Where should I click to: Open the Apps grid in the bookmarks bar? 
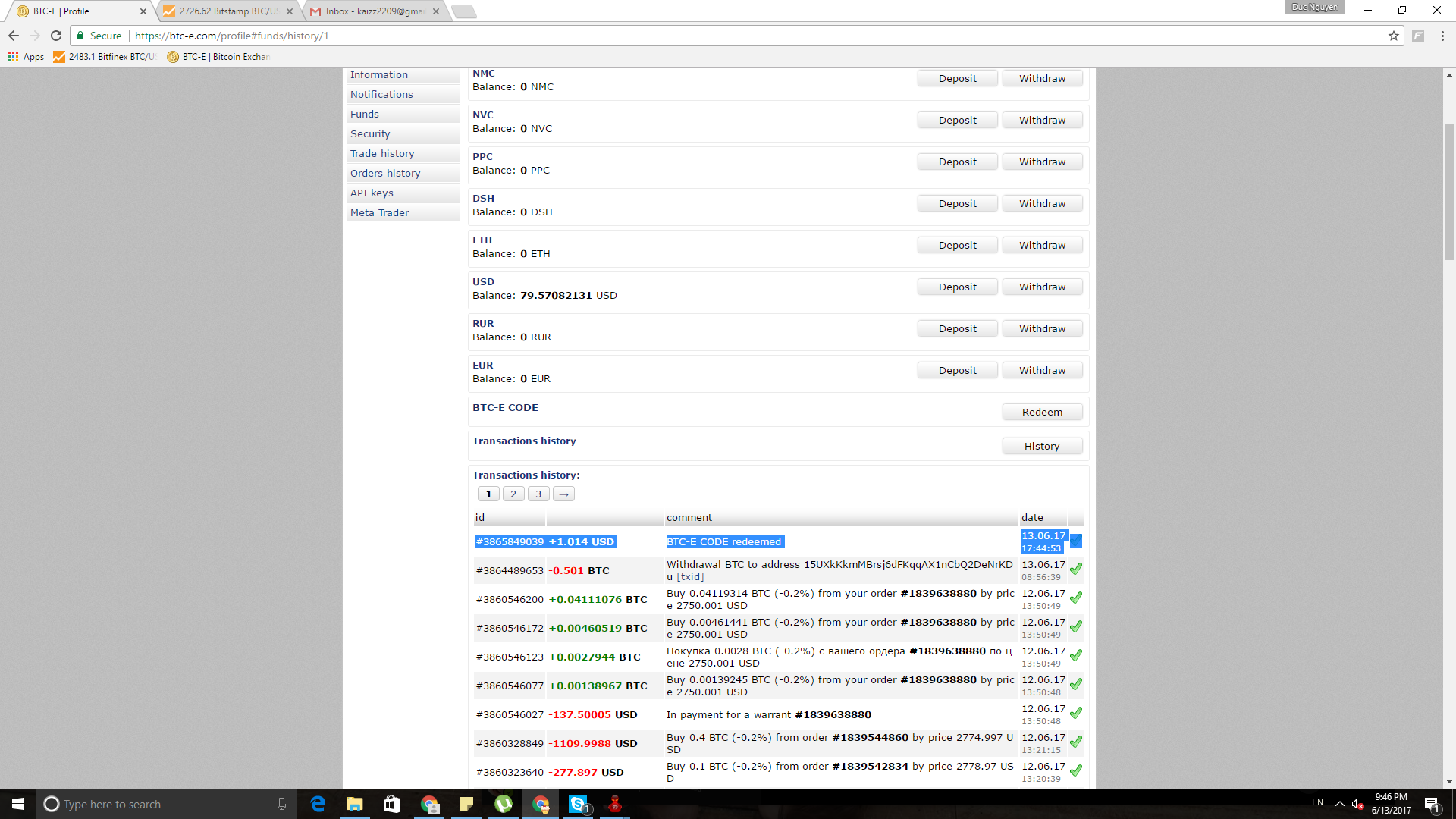[x=27, y=57]
